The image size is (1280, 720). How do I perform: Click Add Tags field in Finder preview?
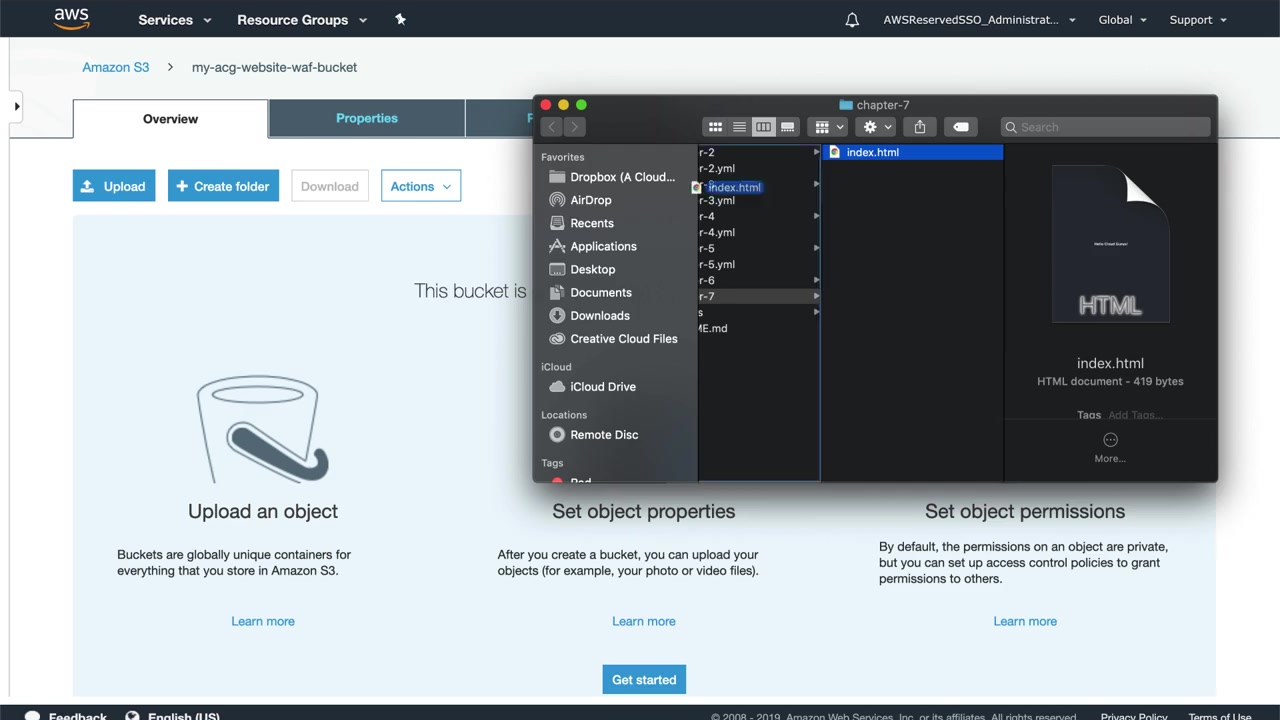pyautogui.click(x=1134, y=415)
